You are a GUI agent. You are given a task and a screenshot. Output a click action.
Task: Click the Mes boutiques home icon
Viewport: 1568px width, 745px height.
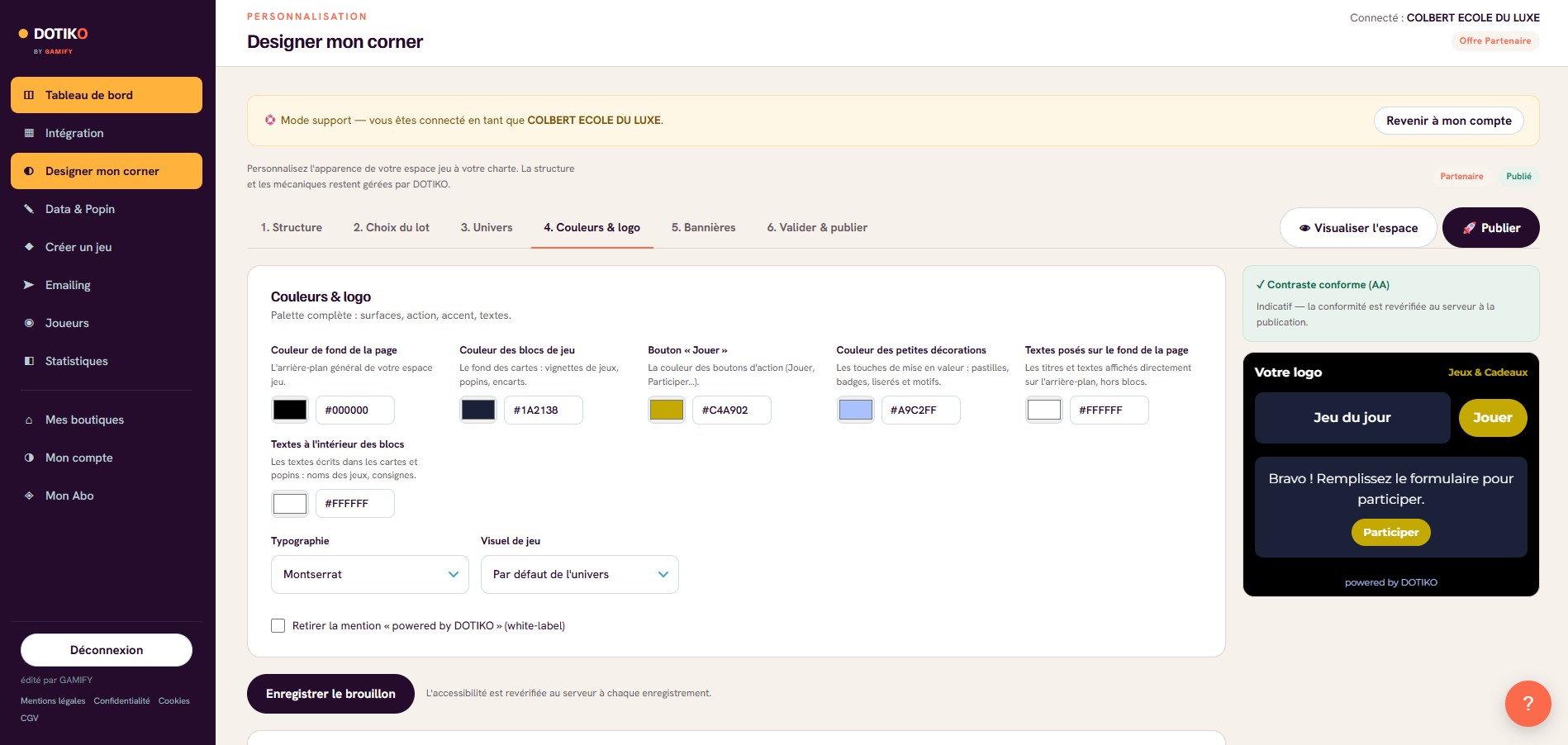point(29,420)
